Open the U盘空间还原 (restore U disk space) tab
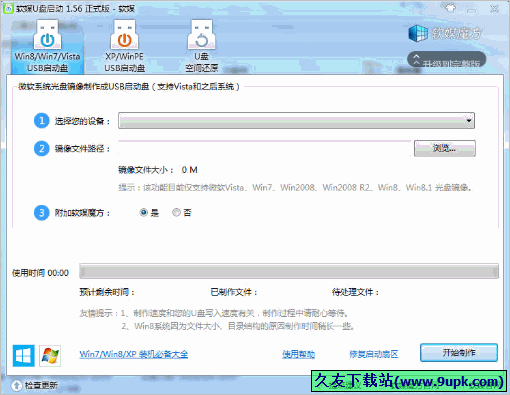 (202, 46)
